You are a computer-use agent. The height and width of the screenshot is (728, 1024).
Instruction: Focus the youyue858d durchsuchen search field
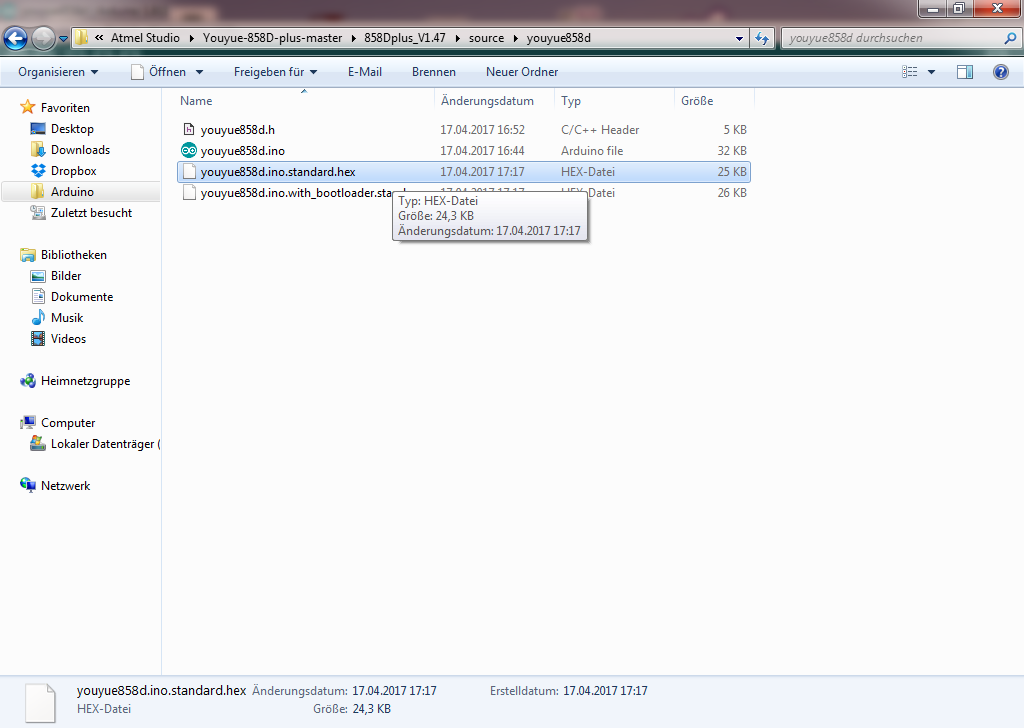(x=892, y=38)
